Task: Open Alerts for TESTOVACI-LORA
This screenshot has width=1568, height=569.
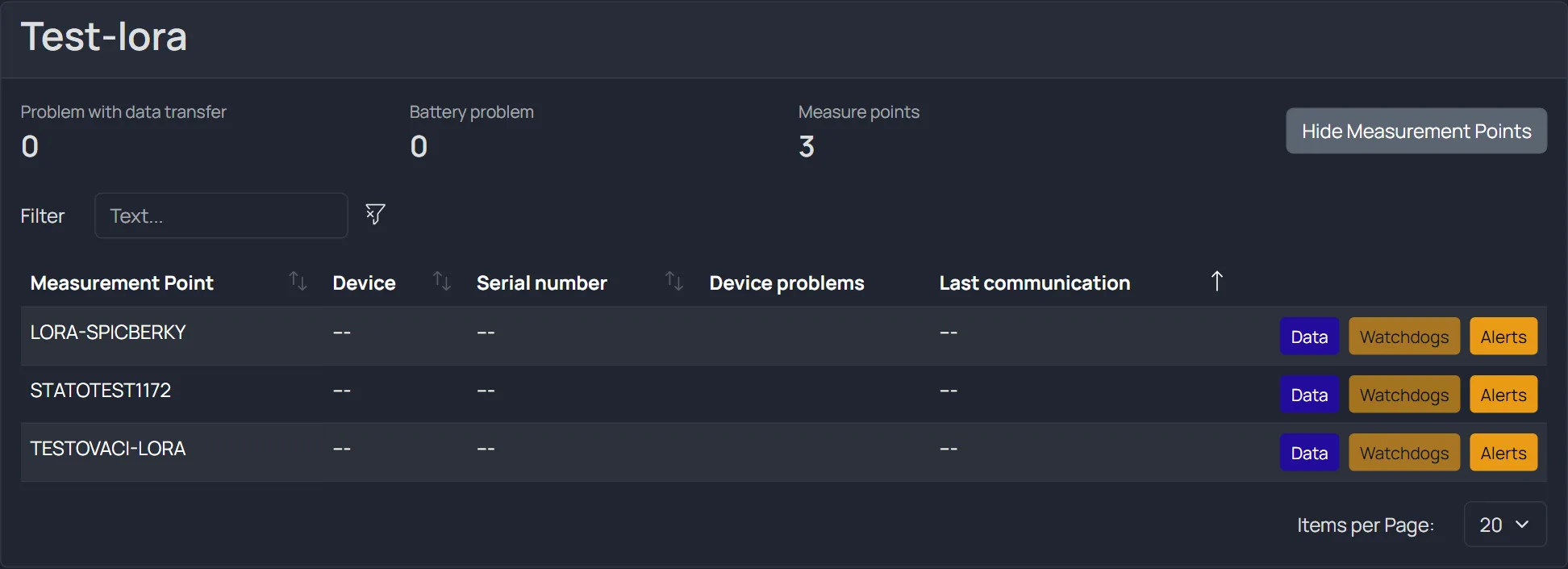Action: [1503, 453]
